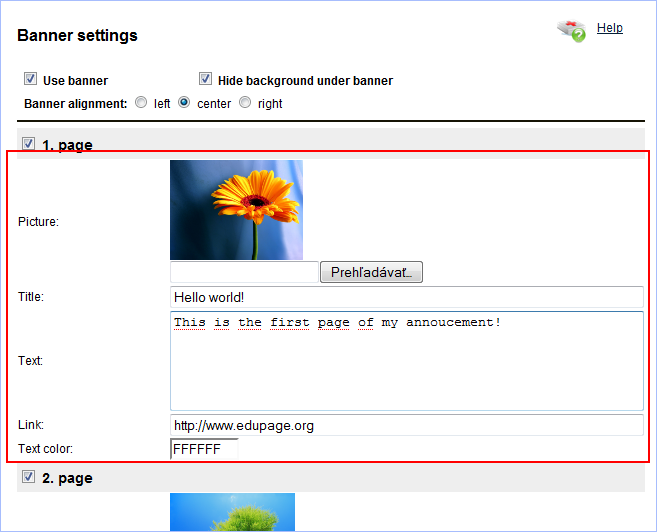Click the green tree picture for page 2
657x532 pixels.
(232, 512)
